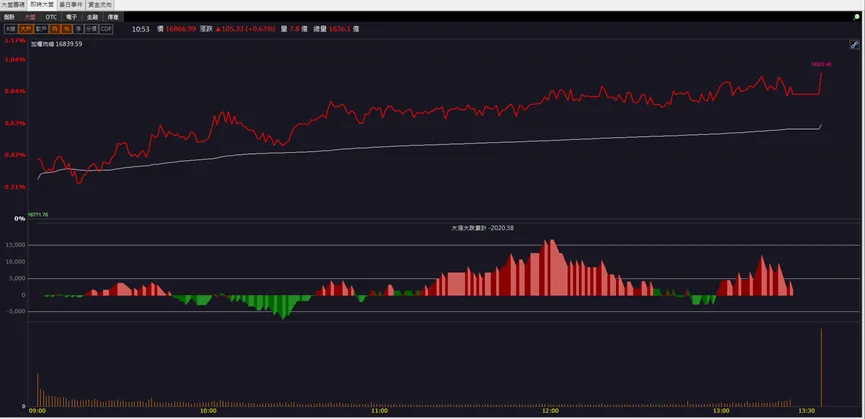Click the -5,000 indicator axis label

click(16, 311)
